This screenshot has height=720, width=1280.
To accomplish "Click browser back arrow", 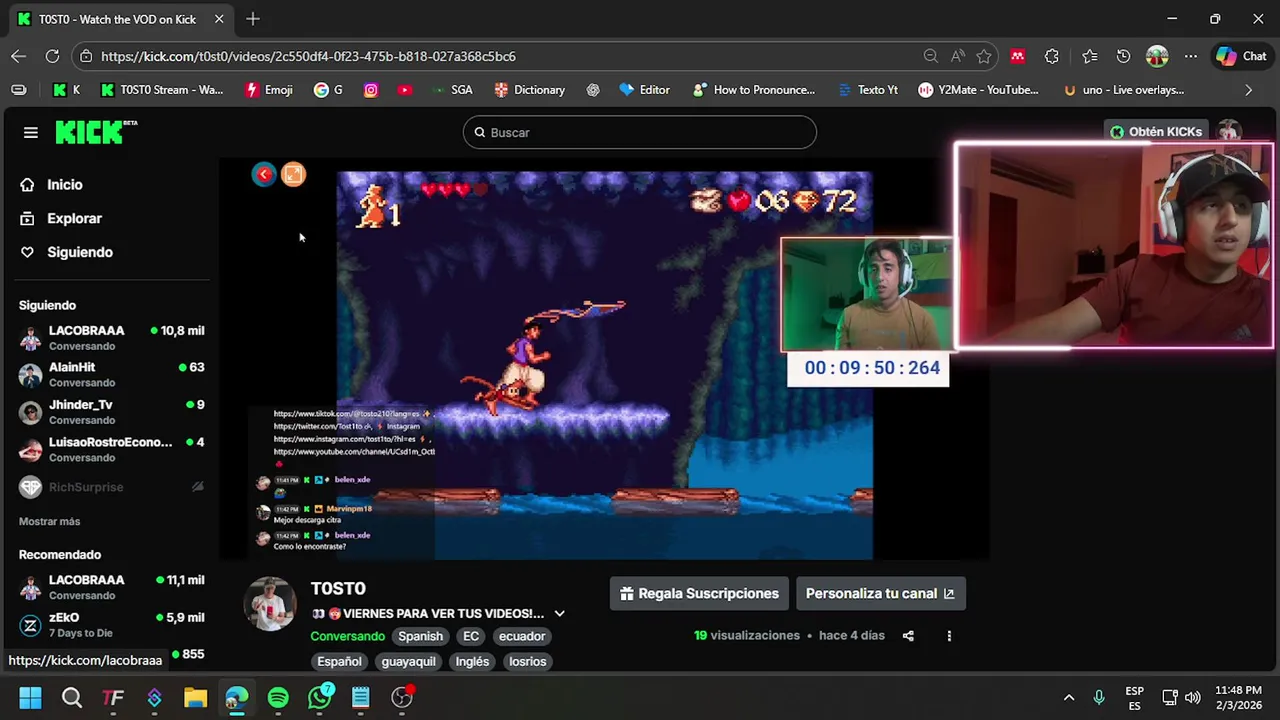I will click(18, 56).
